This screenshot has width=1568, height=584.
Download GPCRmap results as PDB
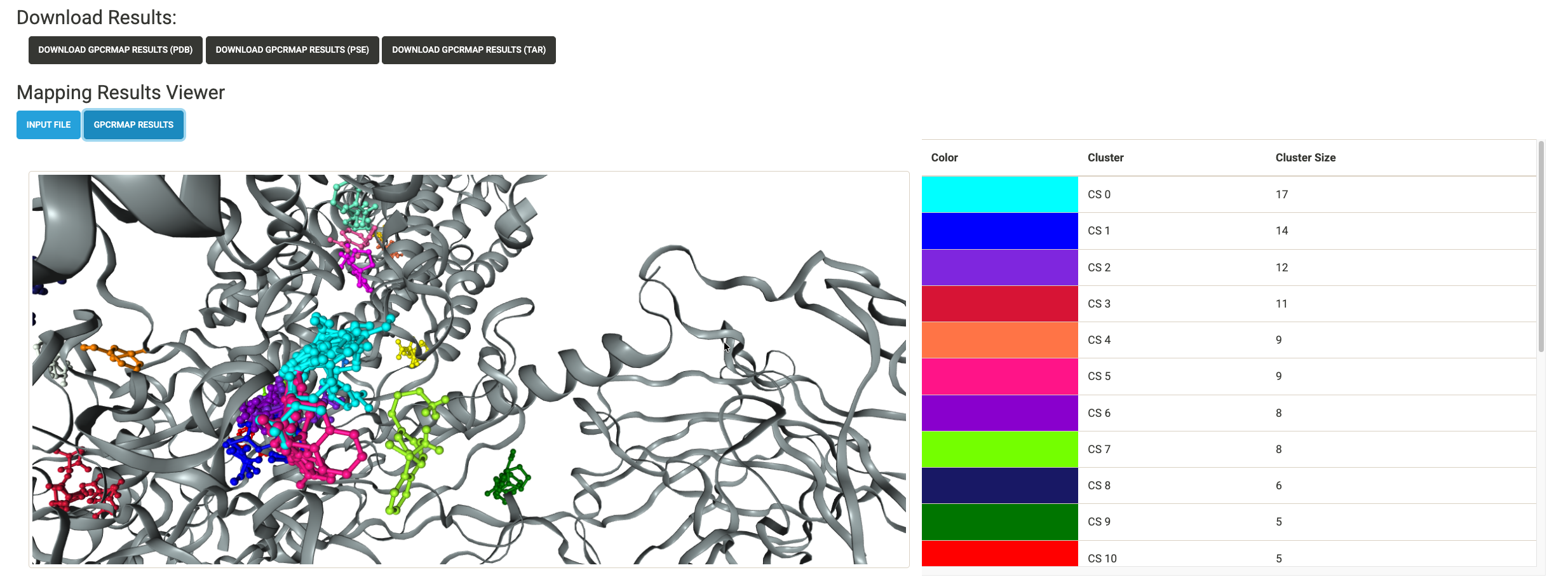[x=115, y=50]
